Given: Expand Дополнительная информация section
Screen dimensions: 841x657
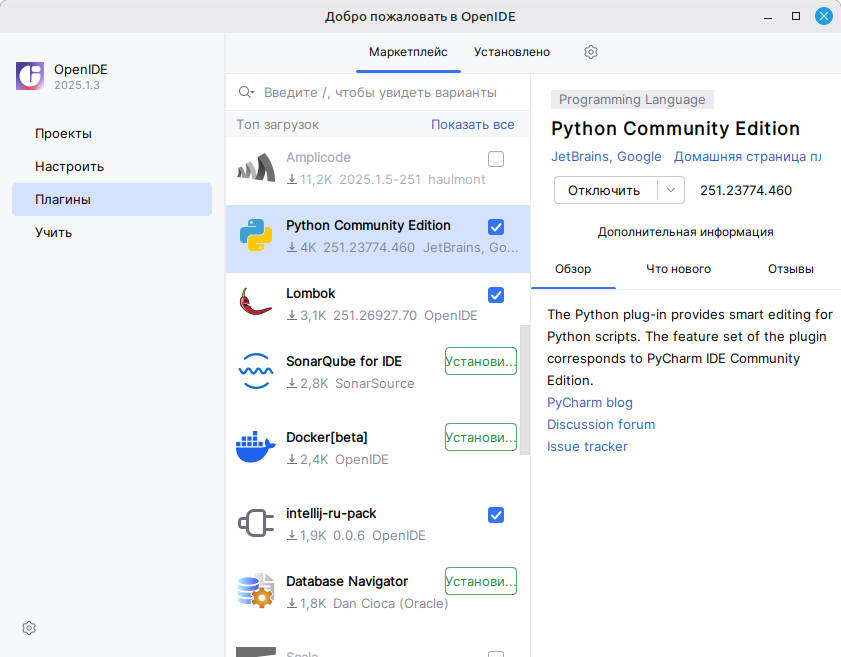Looking at the screenshot, I should [x=685, y=232].
